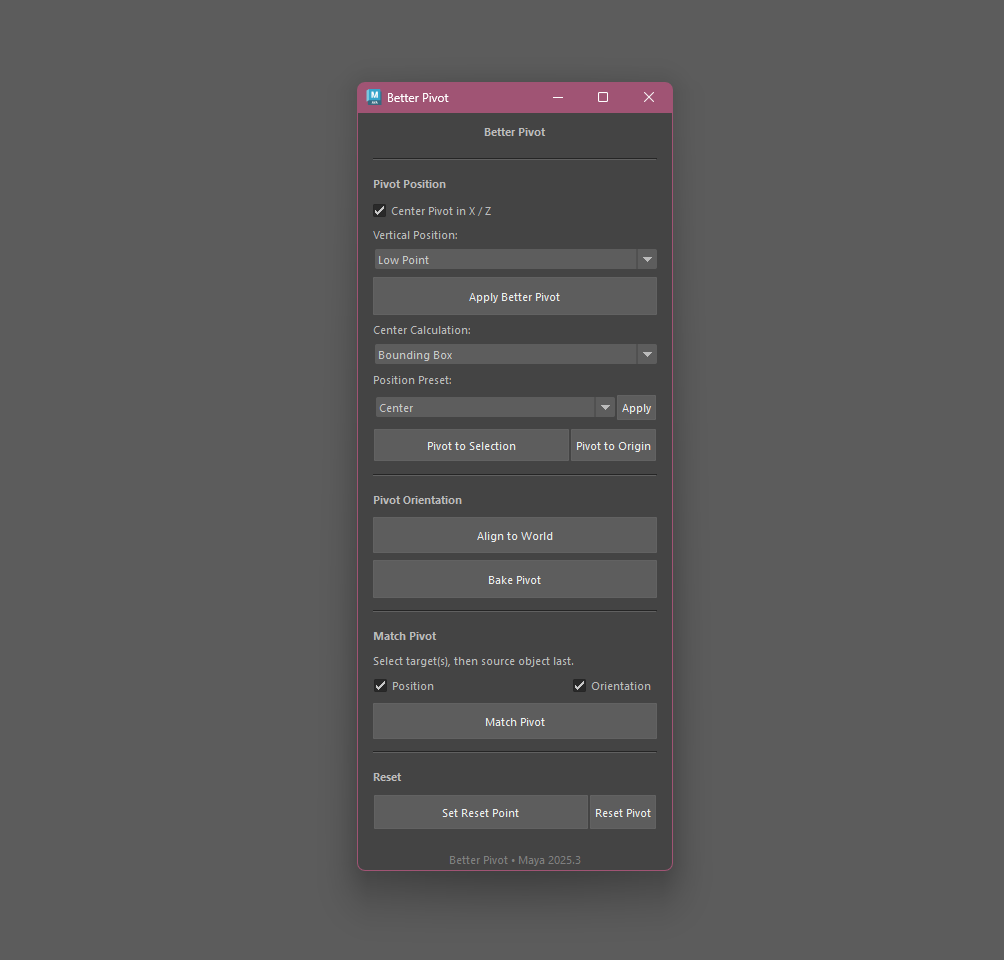Apply the selected position preset
This screenshot has width=1004, height=960.
click(636, 408)
